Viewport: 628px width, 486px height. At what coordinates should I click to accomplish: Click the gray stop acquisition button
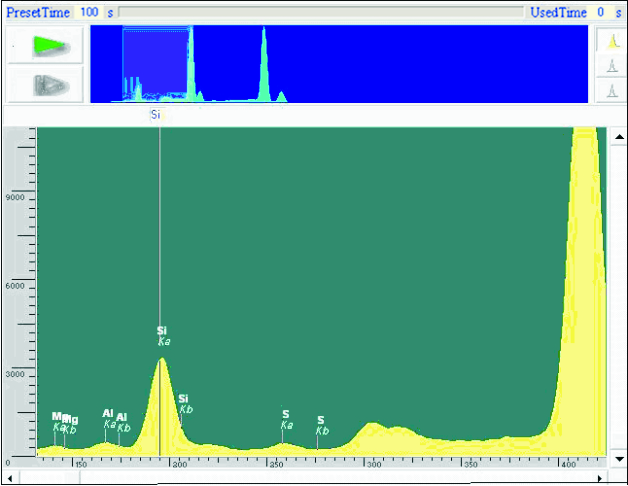pos(45,84)
